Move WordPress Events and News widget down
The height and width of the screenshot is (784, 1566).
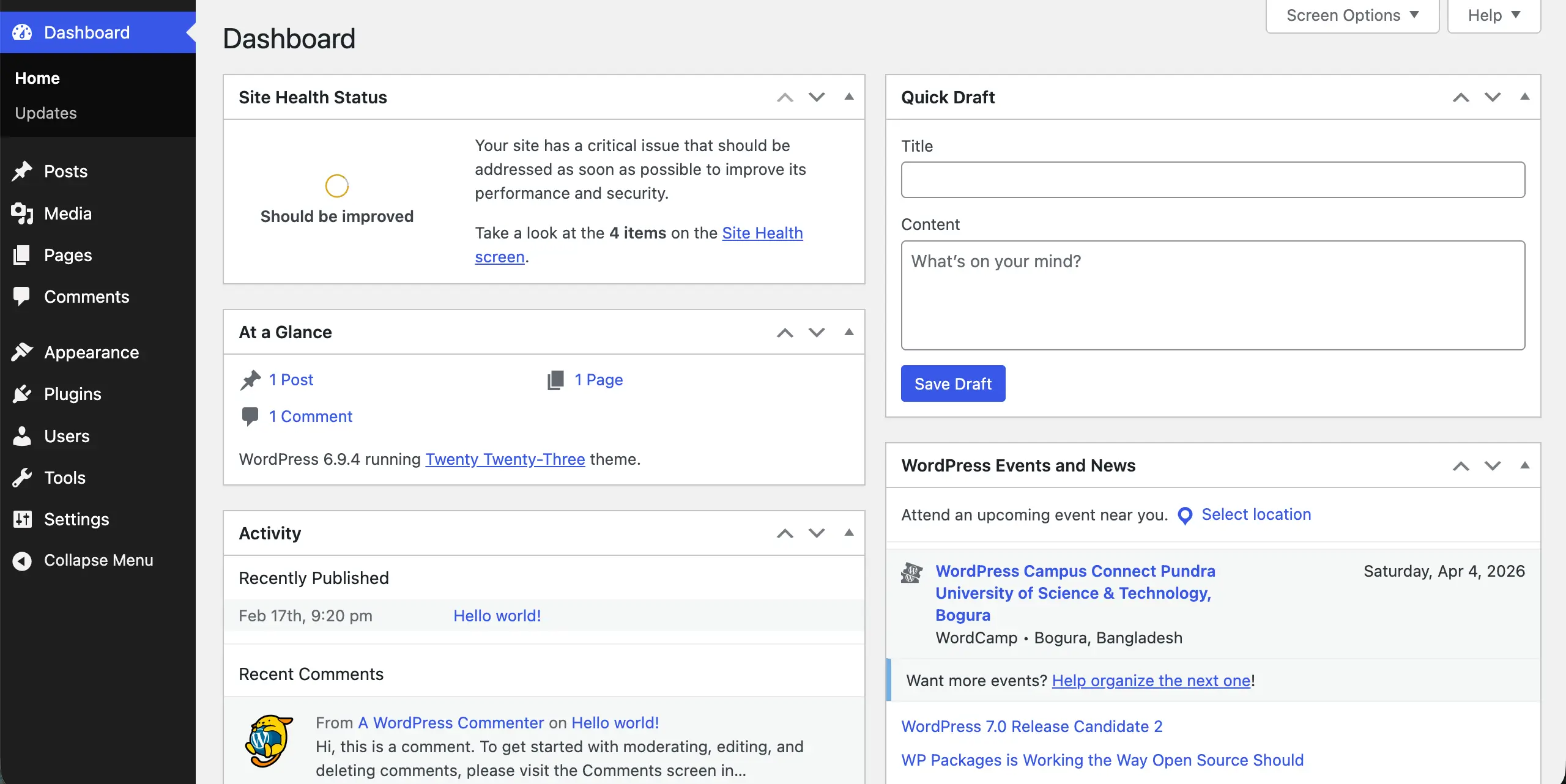tap(1493, 466)
